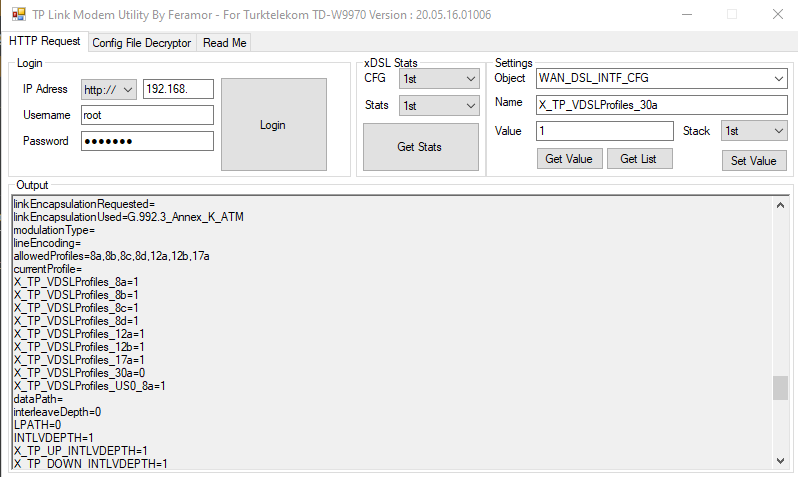Click output scrollbar down arrow

pyautogui.click(x=780, y=461)
